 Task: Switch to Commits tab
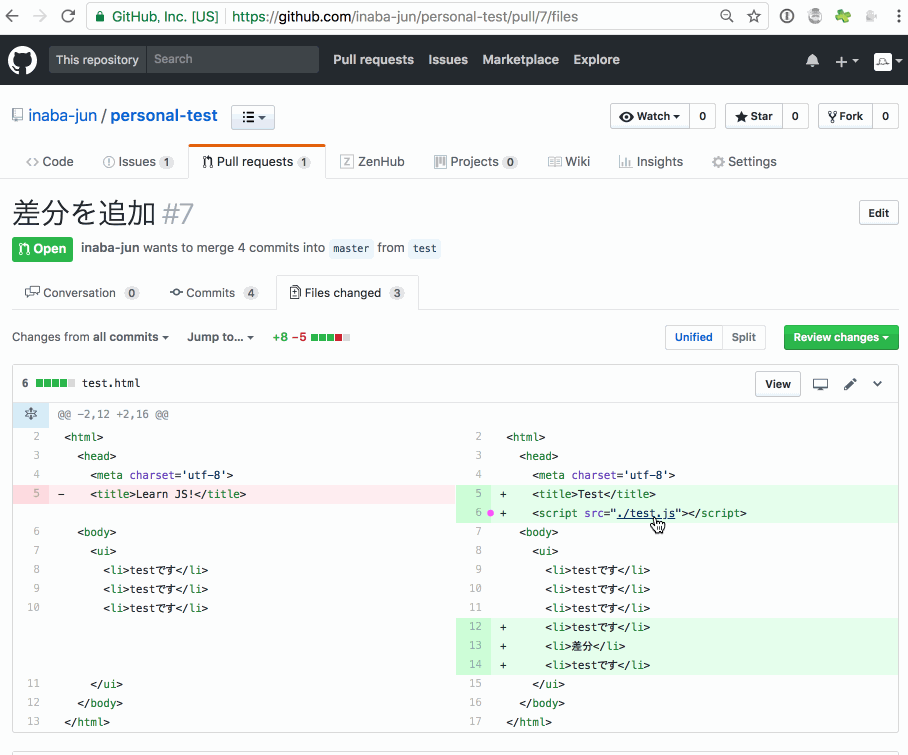[x=213, y=293]
